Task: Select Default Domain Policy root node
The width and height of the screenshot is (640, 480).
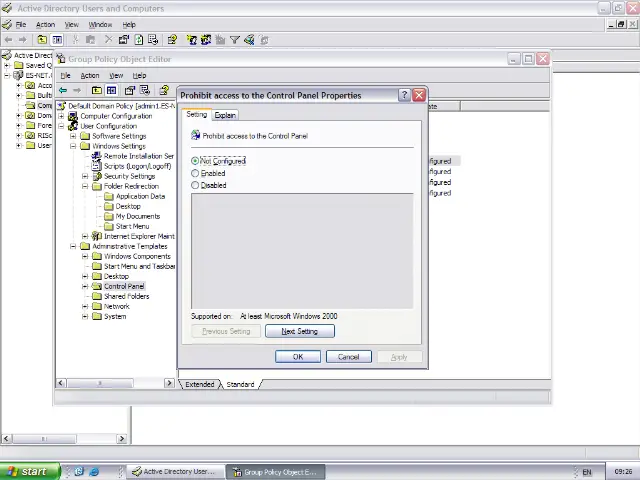Action: [122, 106]
